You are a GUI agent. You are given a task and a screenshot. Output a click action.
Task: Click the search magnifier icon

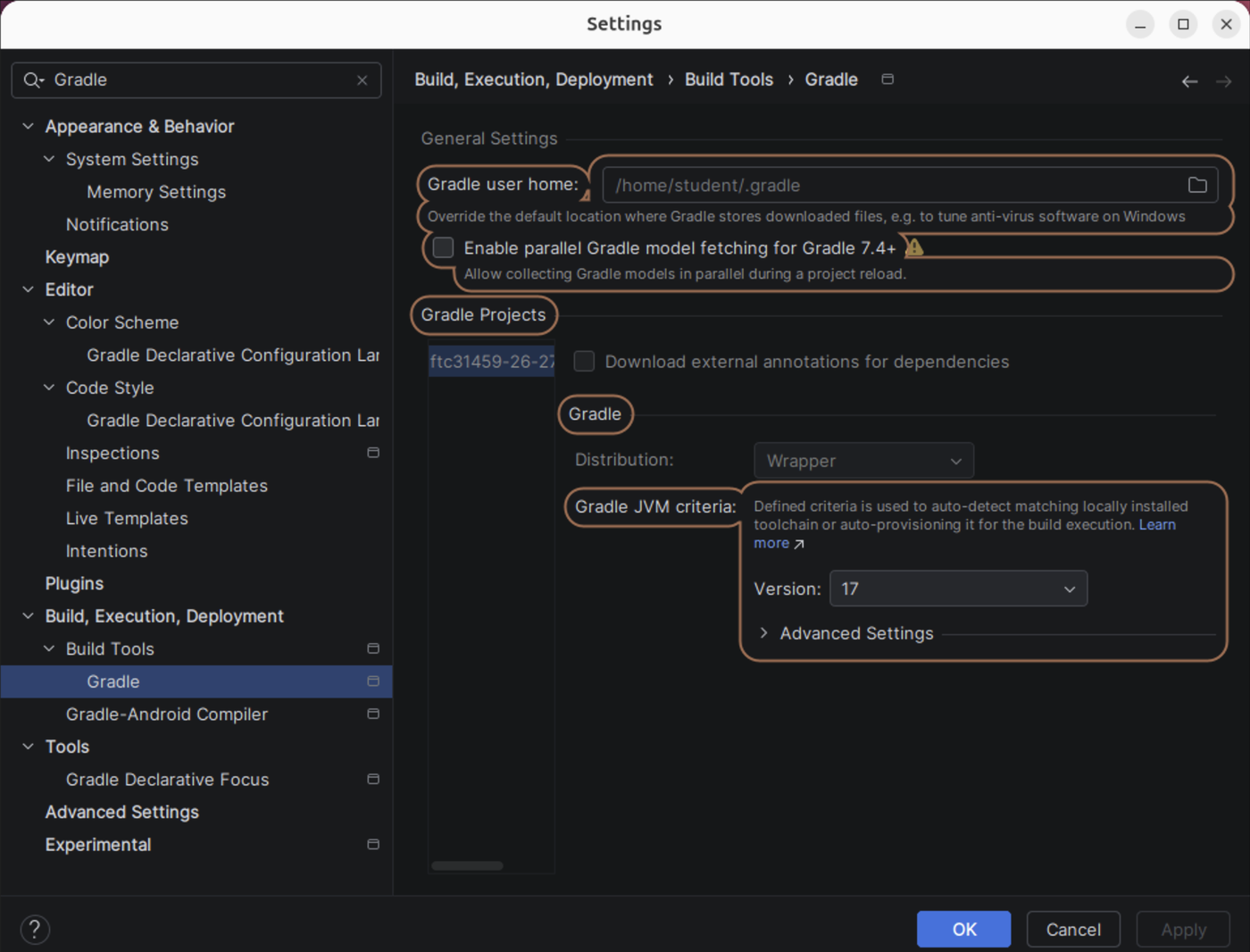click(33, 80)
